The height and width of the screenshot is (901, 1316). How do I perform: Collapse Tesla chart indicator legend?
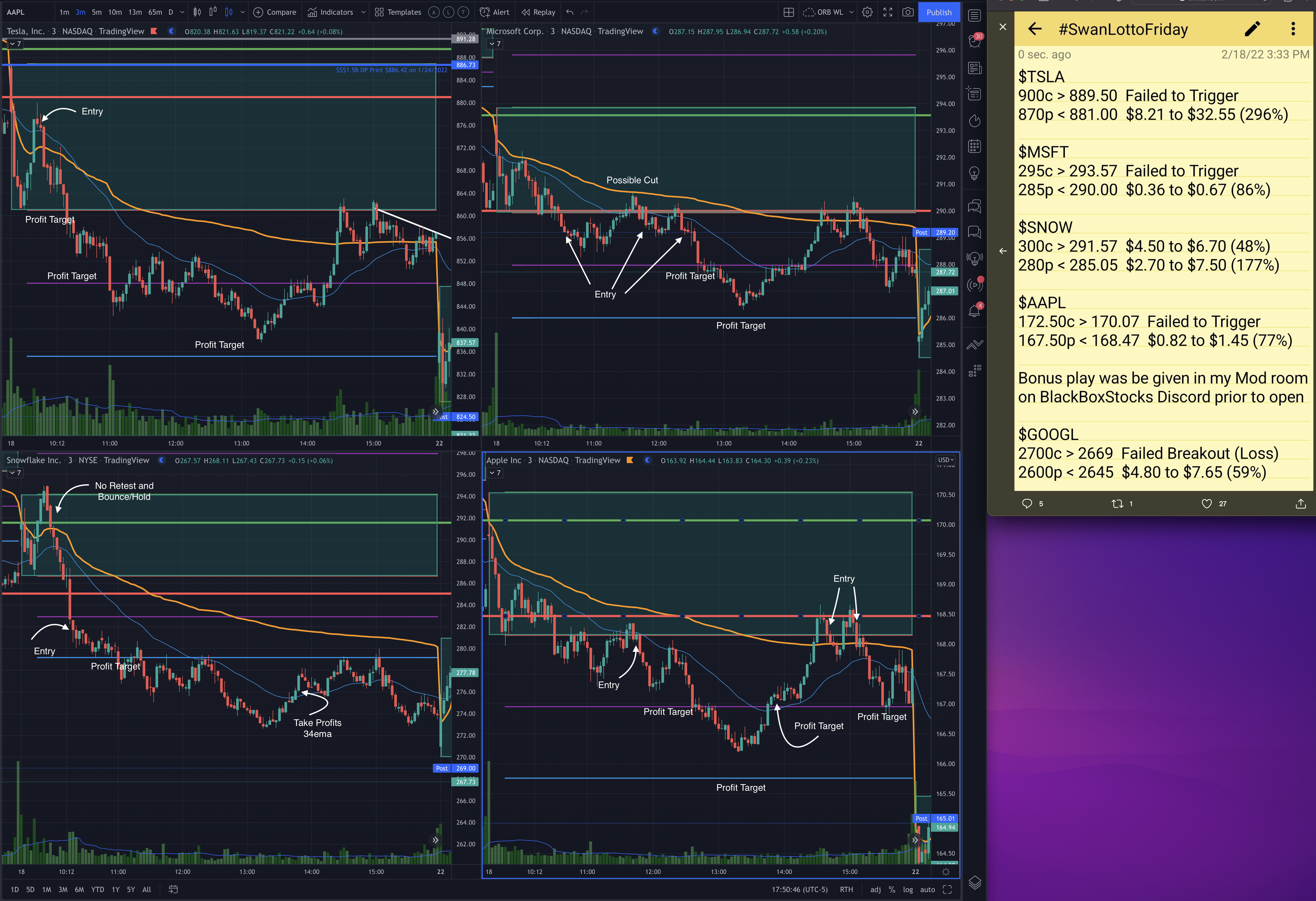15,44
